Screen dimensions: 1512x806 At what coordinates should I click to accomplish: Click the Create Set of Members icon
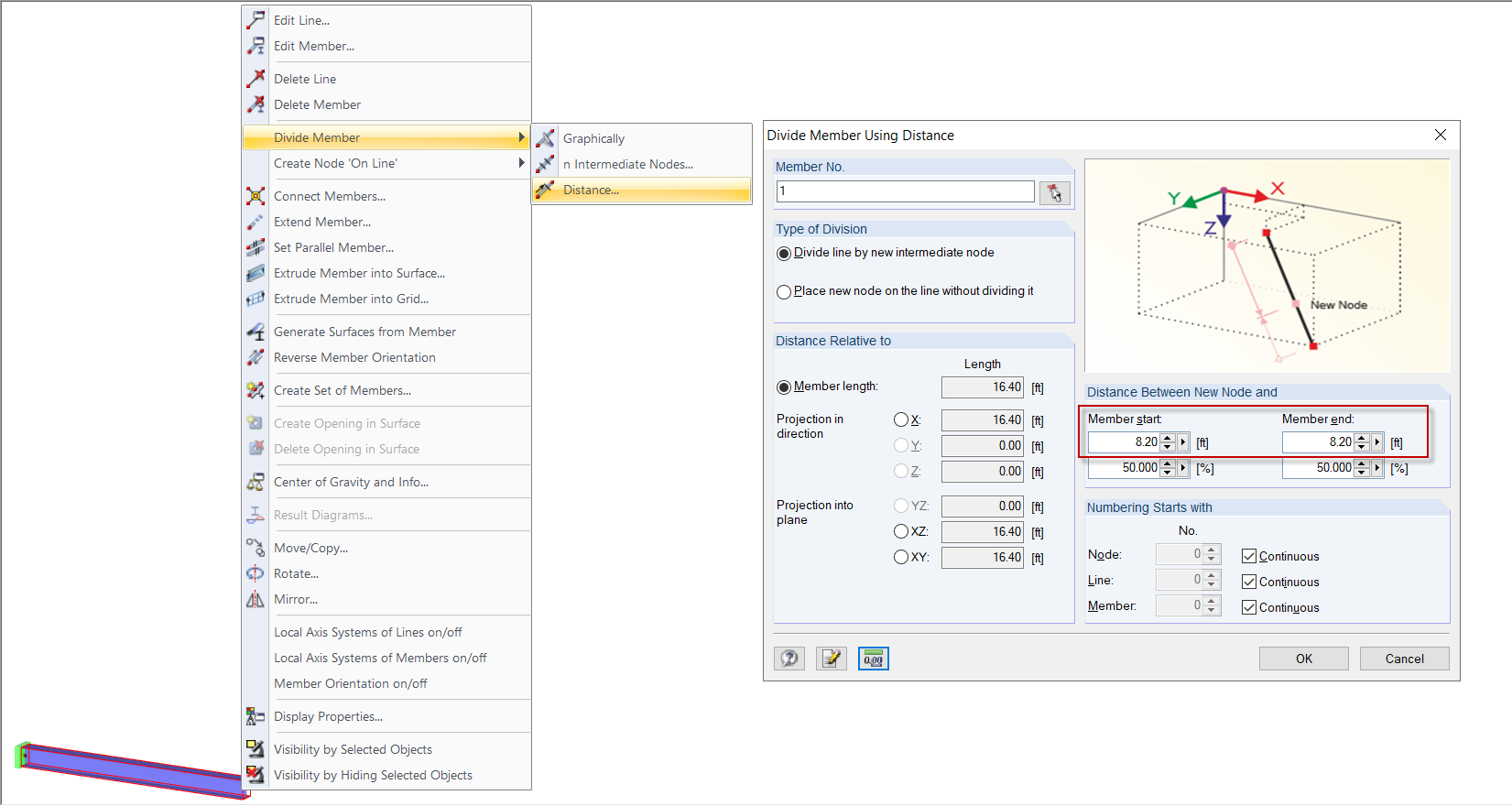tap(256, 390)
